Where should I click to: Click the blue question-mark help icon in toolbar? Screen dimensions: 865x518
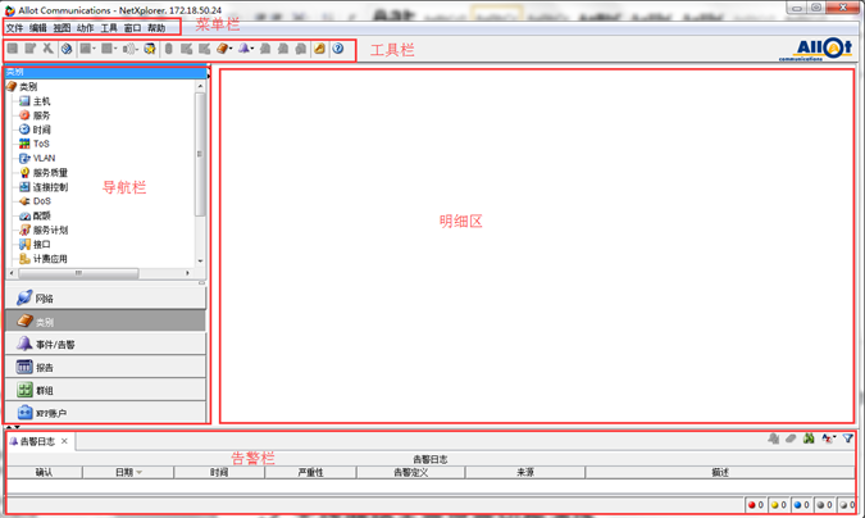point(338,49)
